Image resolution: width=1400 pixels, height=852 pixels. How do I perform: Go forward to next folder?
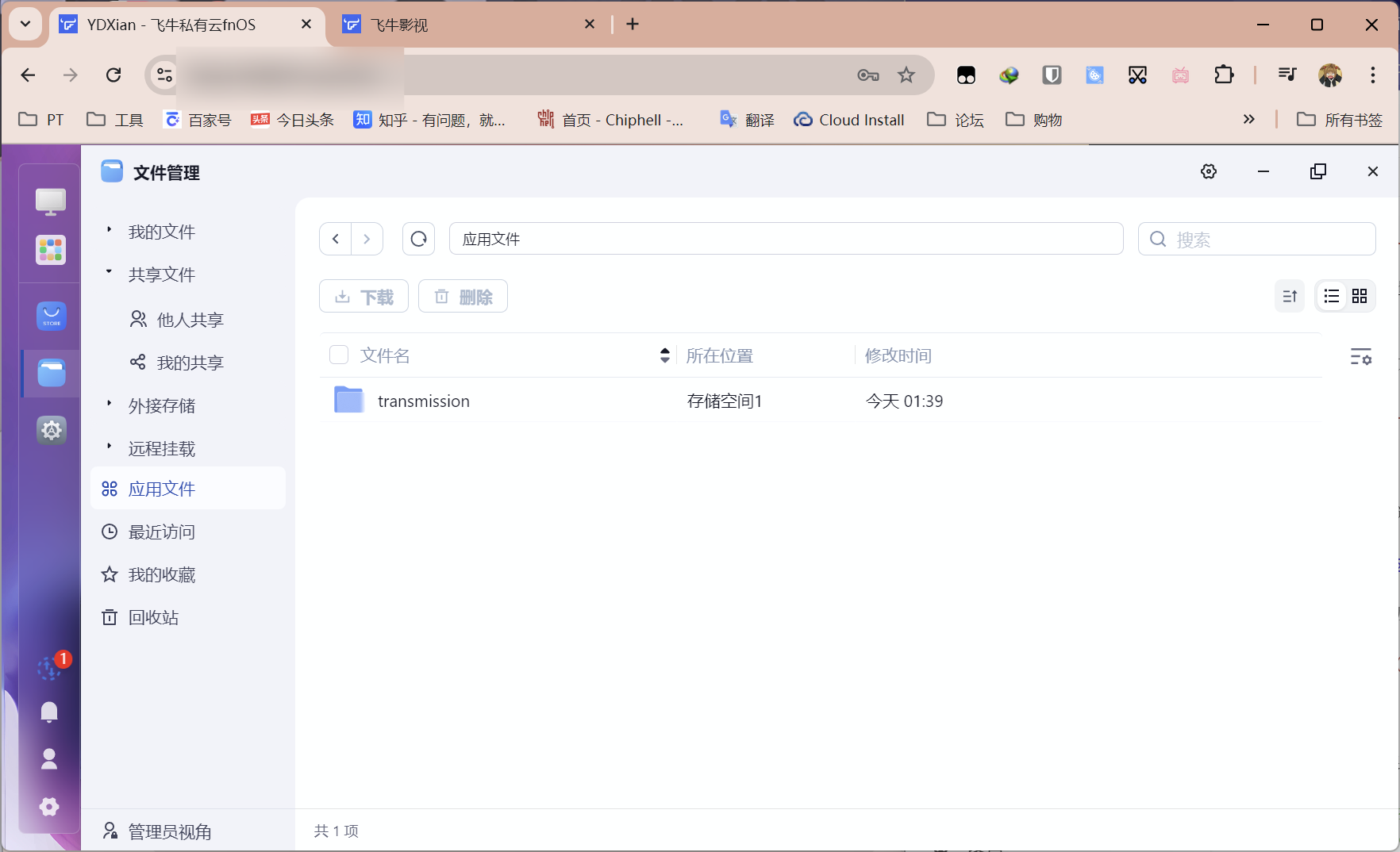pyautogui.click(x=367, y=239)
